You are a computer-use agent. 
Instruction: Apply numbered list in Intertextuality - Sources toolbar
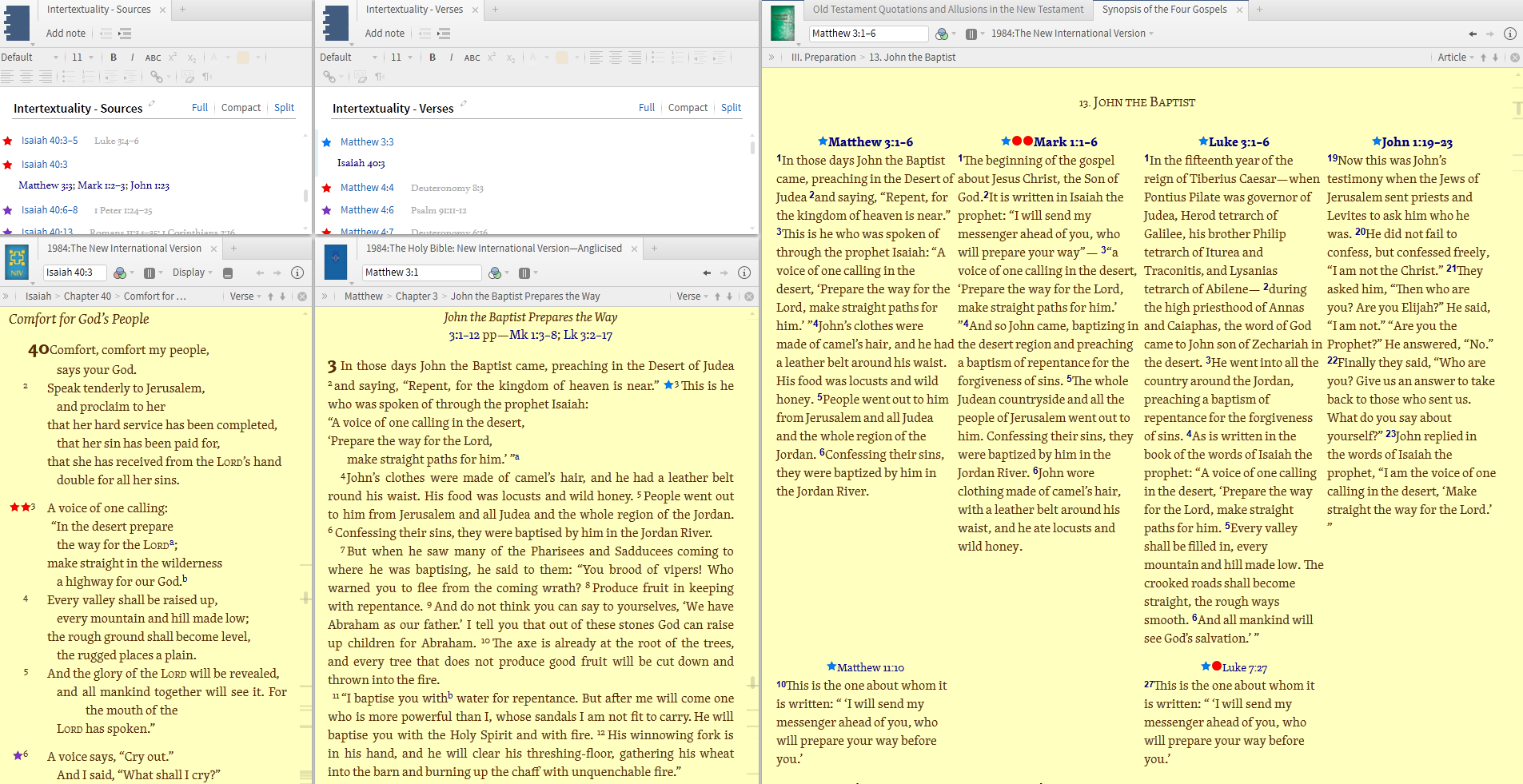88,77
